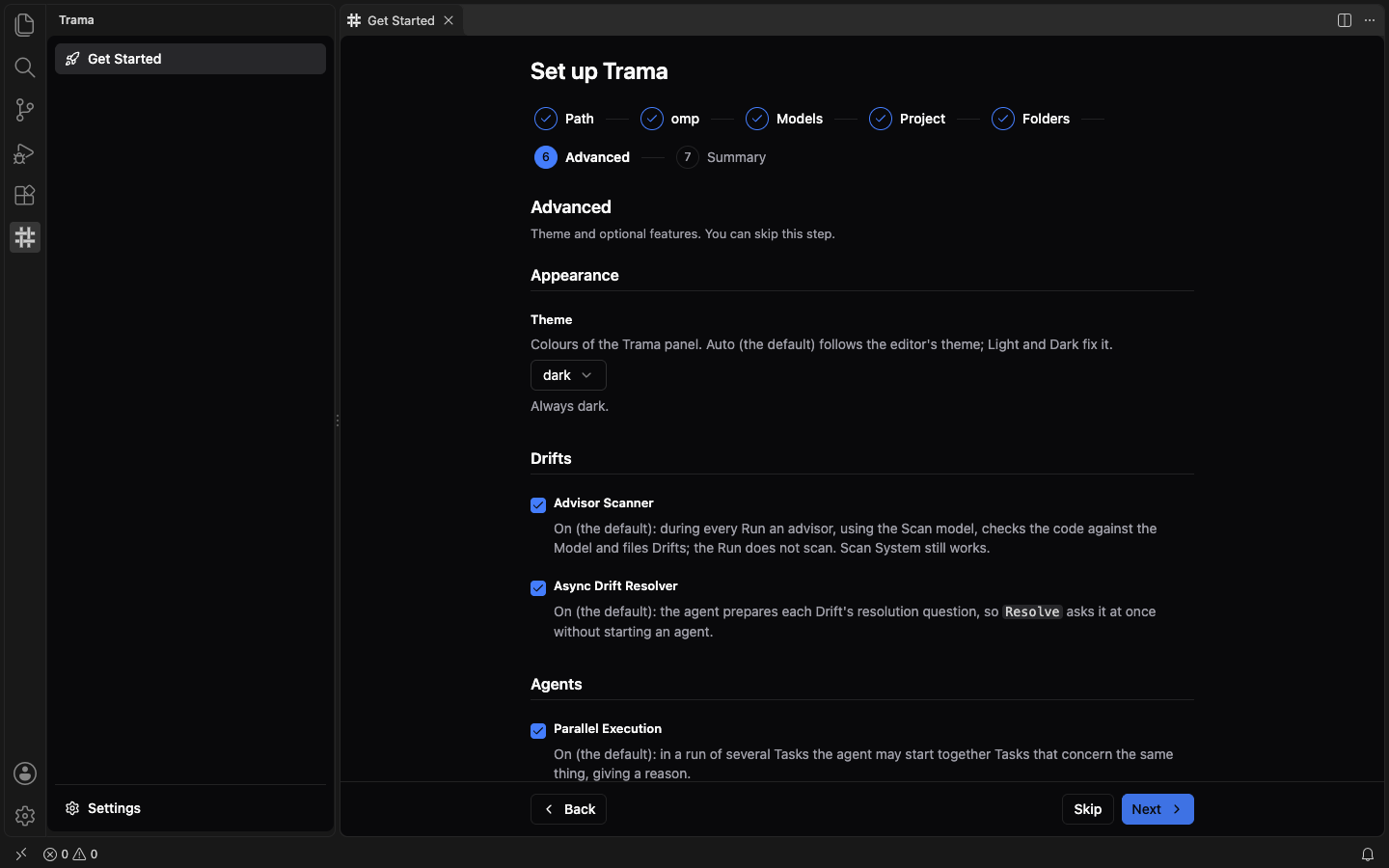The width and height of the screenshot is (1389, 868).
Task: Click the 'Resolve' code label
Action: [1032, 611]
